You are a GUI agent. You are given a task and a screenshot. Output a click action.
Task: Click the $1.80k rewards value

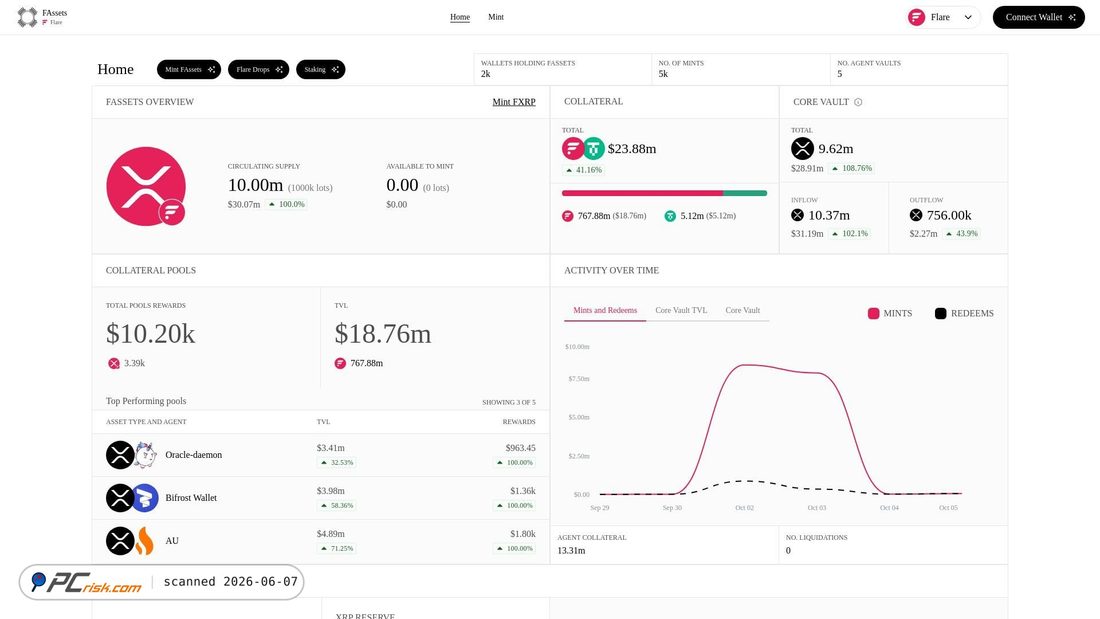(x=523, y=533)
